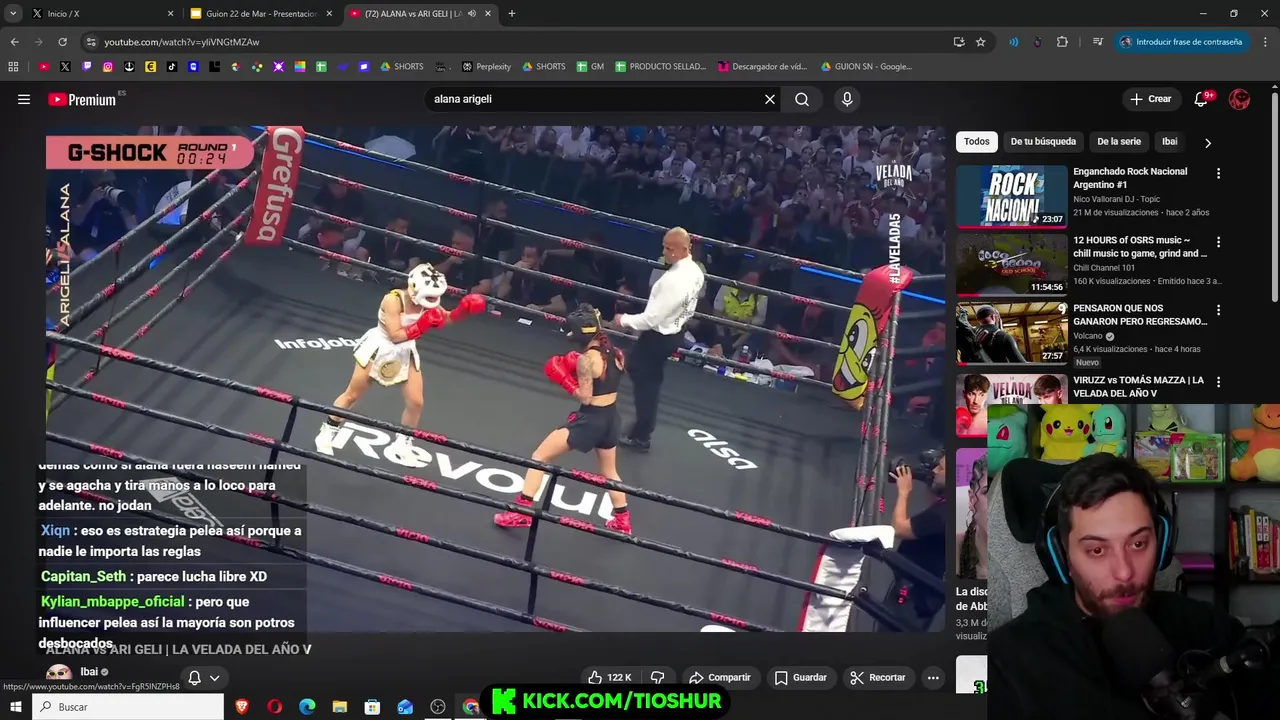Open the Twitch bookmark icon
The image size is (1280, 720).
[87, 67]
